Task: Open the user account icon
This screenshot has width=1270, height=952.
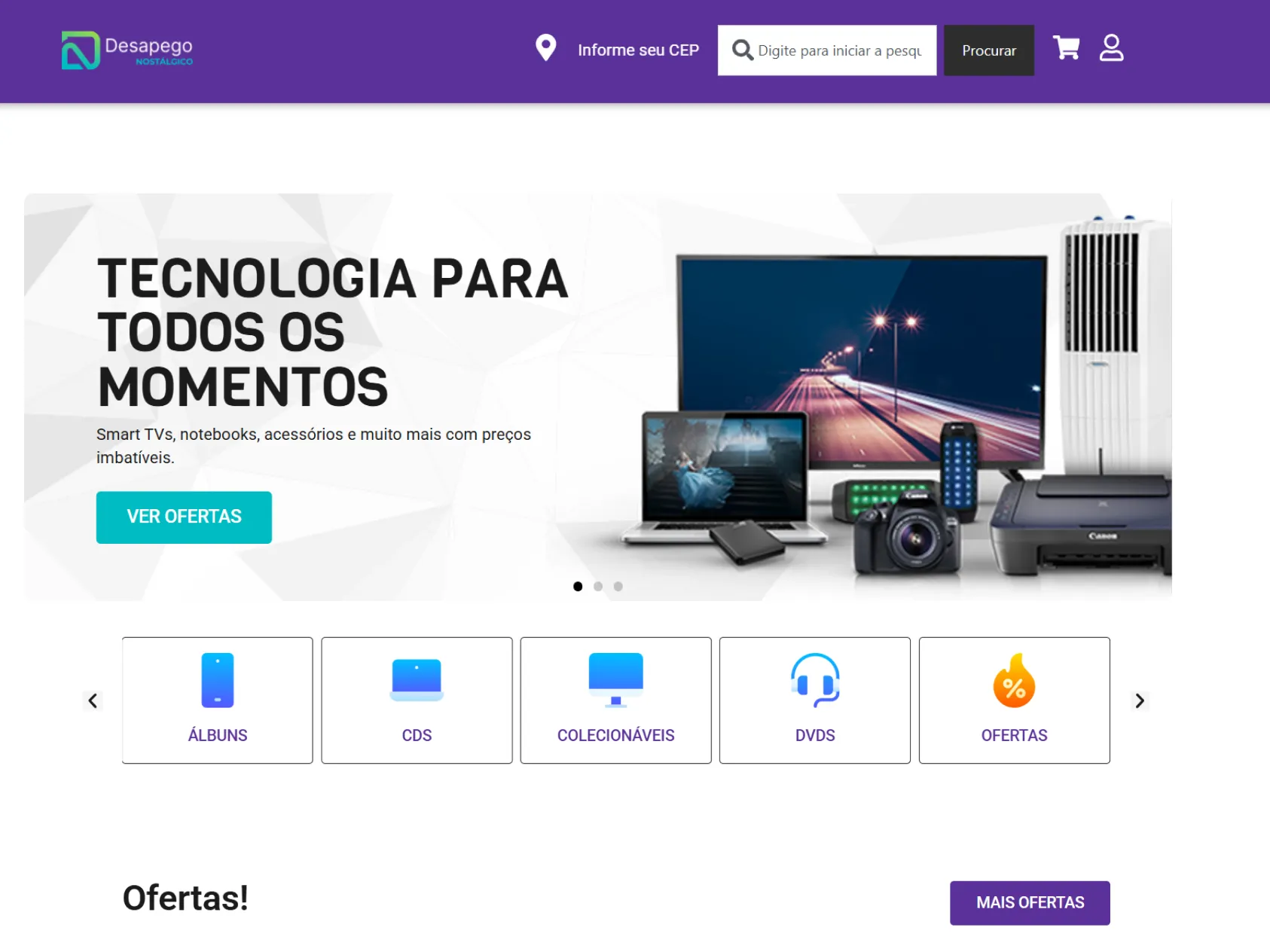Action: coord(1111,48)
